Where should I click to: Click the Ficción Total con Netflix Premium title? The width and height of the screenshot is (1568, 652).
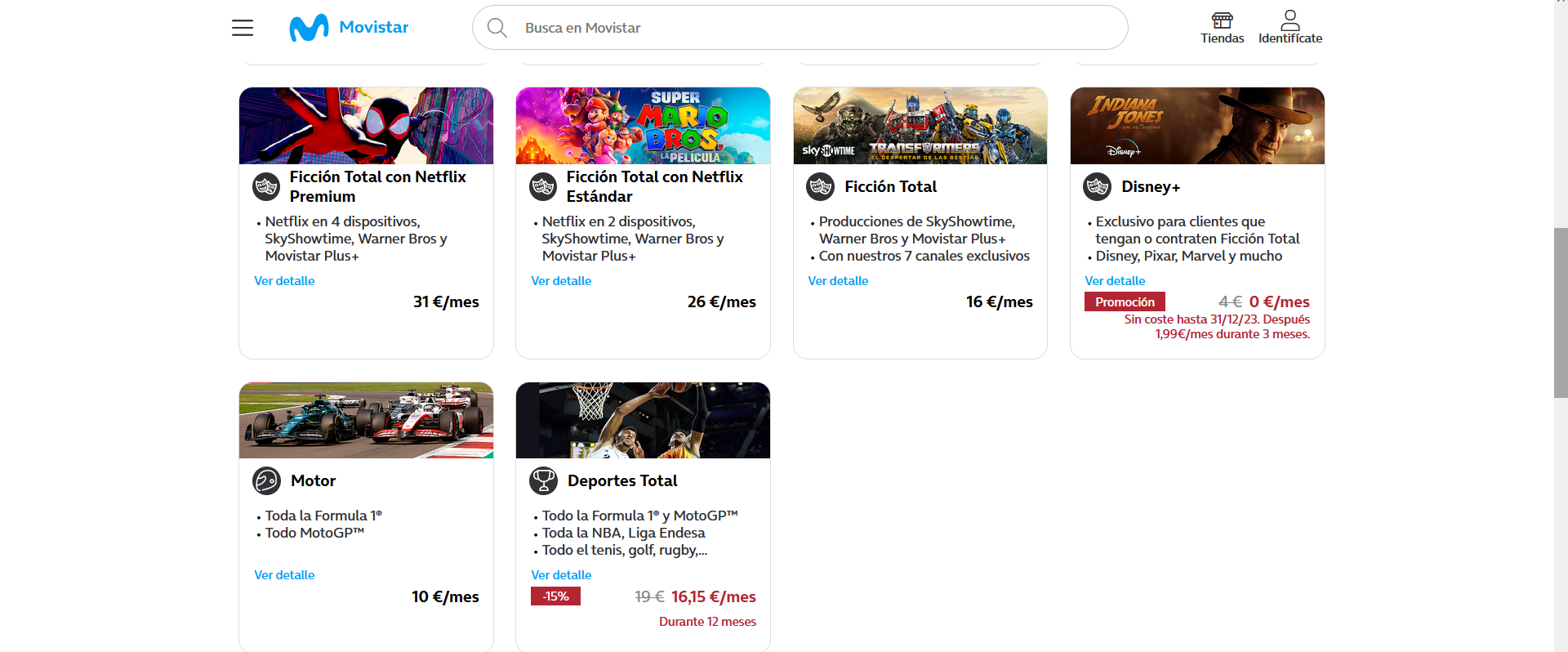378,186
